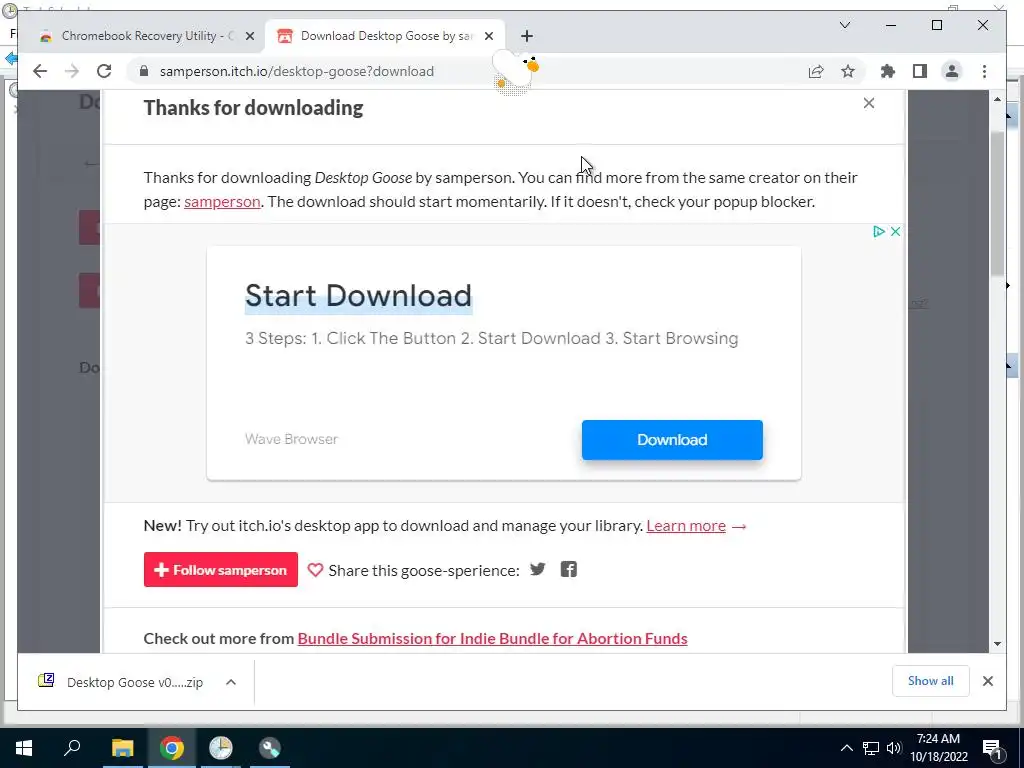Select the Download Desktop Goose tab
Screen dimensions: 1024x768
pyautogui.click(x=385, y=36)
